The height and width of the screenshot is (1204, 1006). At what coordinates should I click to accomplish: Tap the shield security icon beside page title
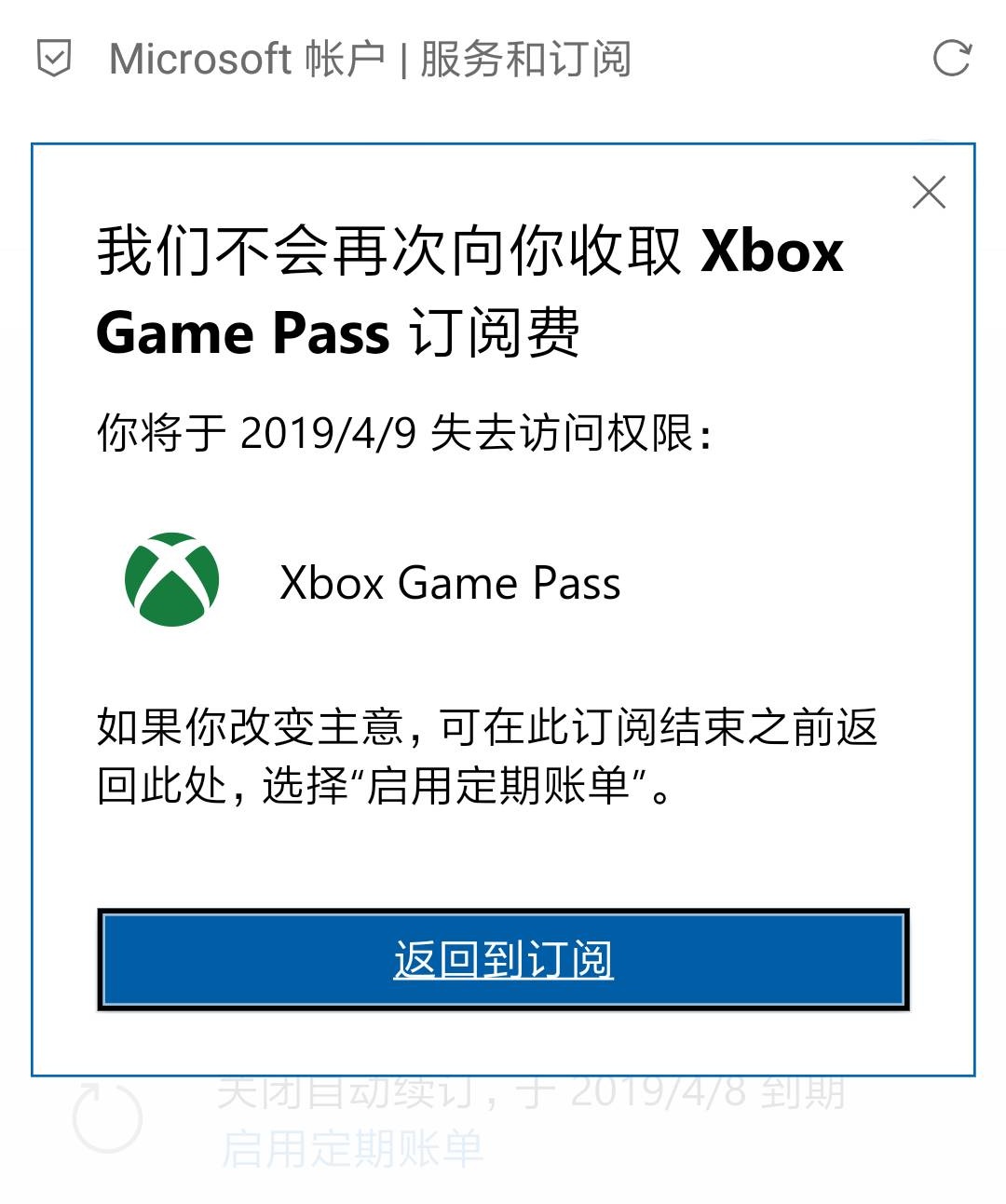(54, 60)
